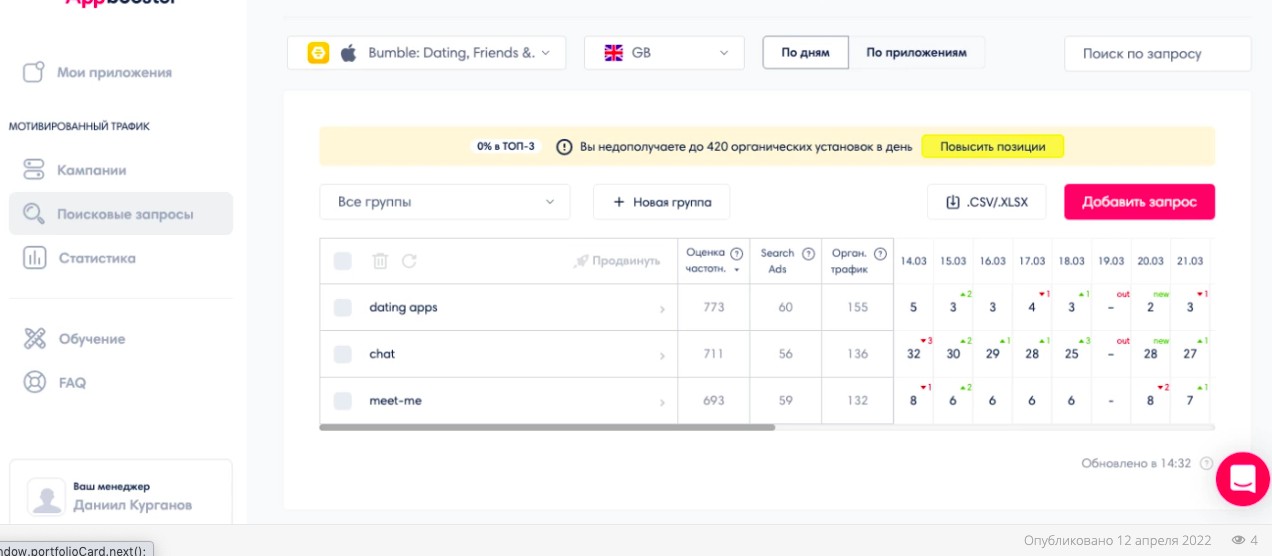
Task: Check the chat row checkbox
Action: click(343, 354)
